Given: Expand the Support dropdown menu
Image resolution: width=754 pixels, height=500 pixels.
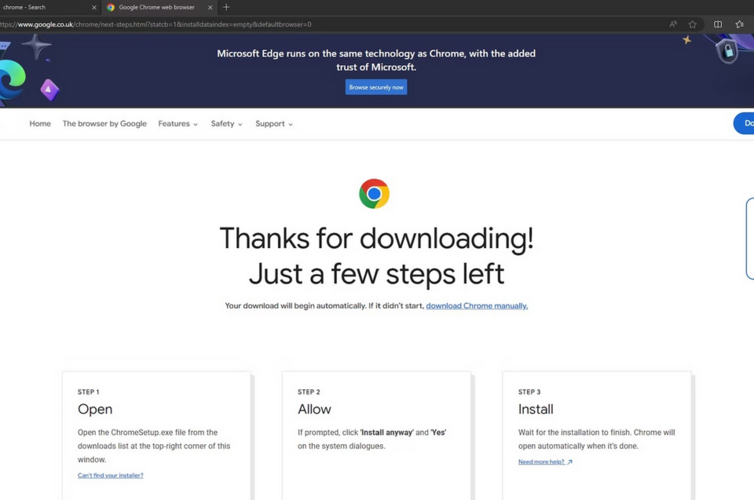Looking at the screenshot, I should point(274,124).
